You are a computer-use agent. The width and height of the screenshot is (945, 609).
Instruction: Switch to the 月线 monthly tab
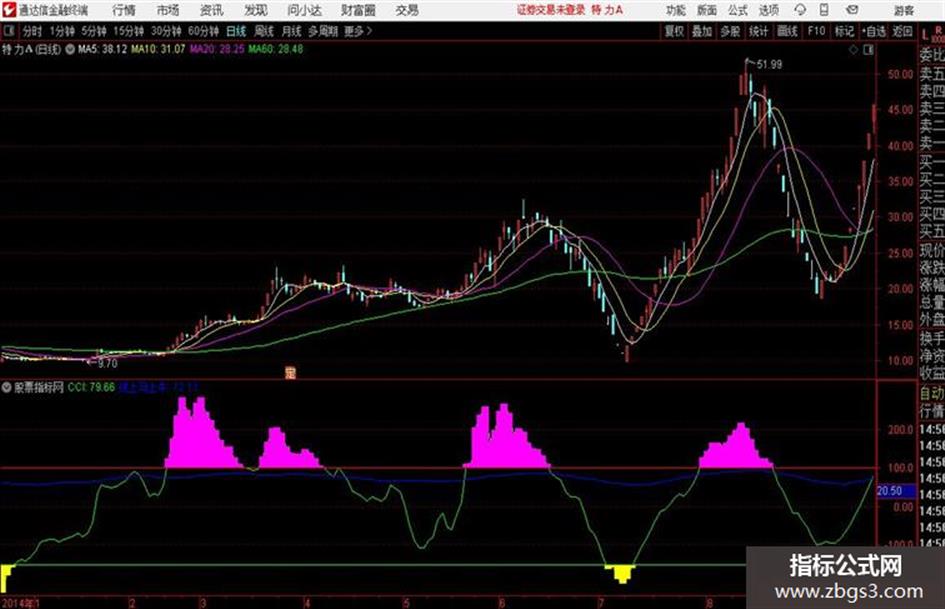point(292,31)
